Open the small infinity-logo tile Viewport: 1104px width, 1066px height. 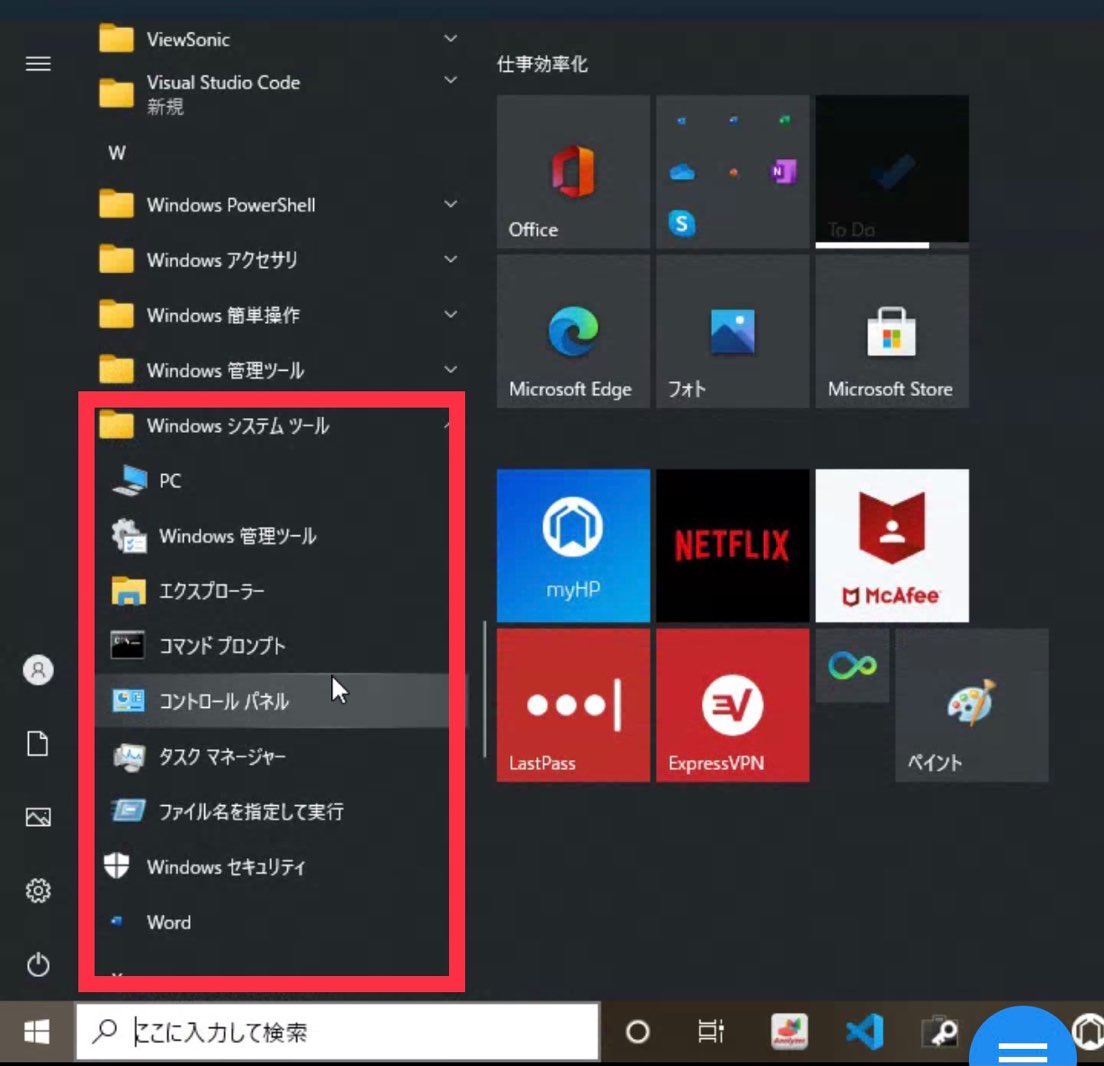pyautogui.click(x=852, y=665)
